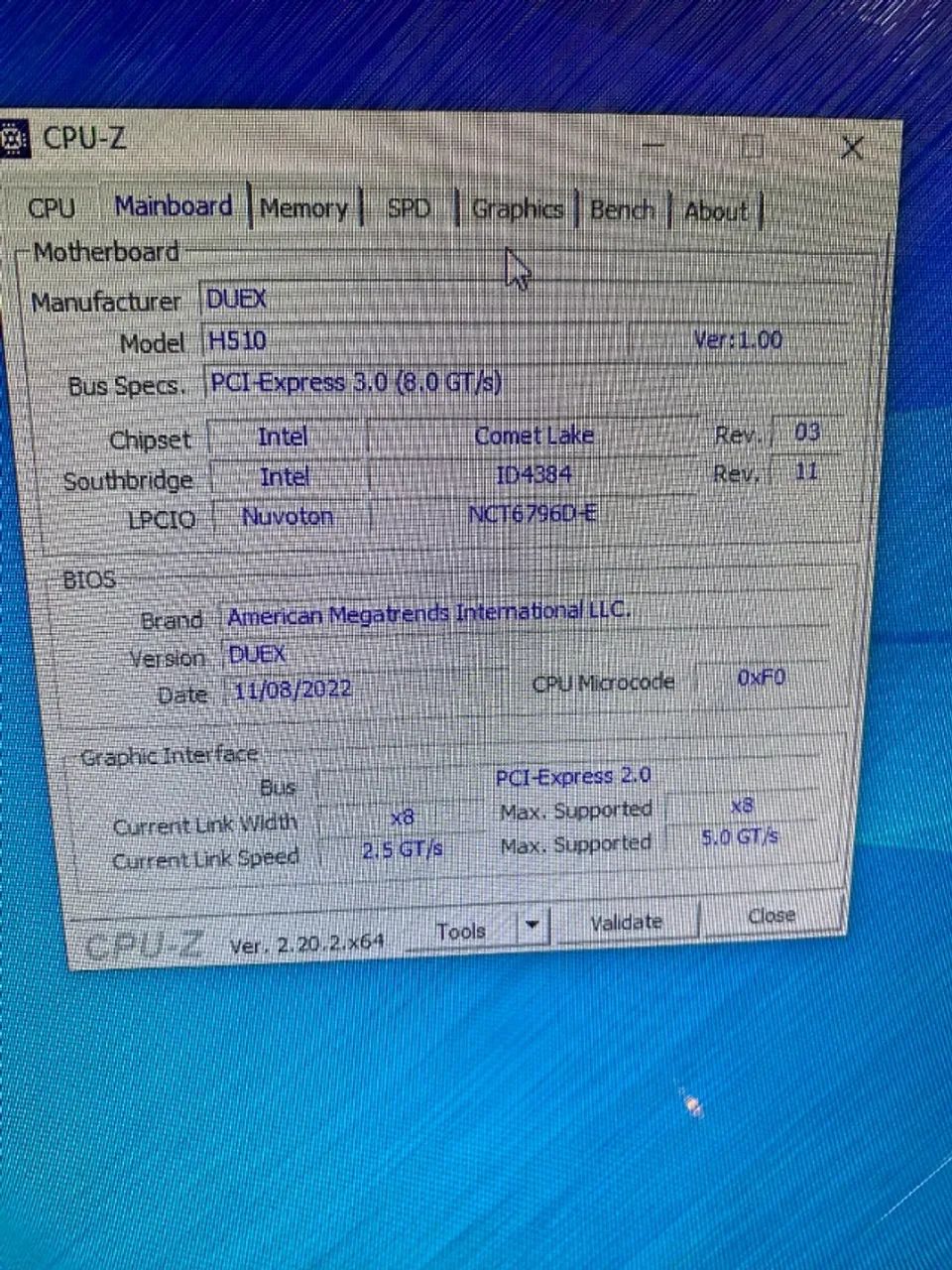Screen dimensions: 952x1270
Task: Click the Ver. 2.20.2.x64 version text
Action: coord(306,944)
